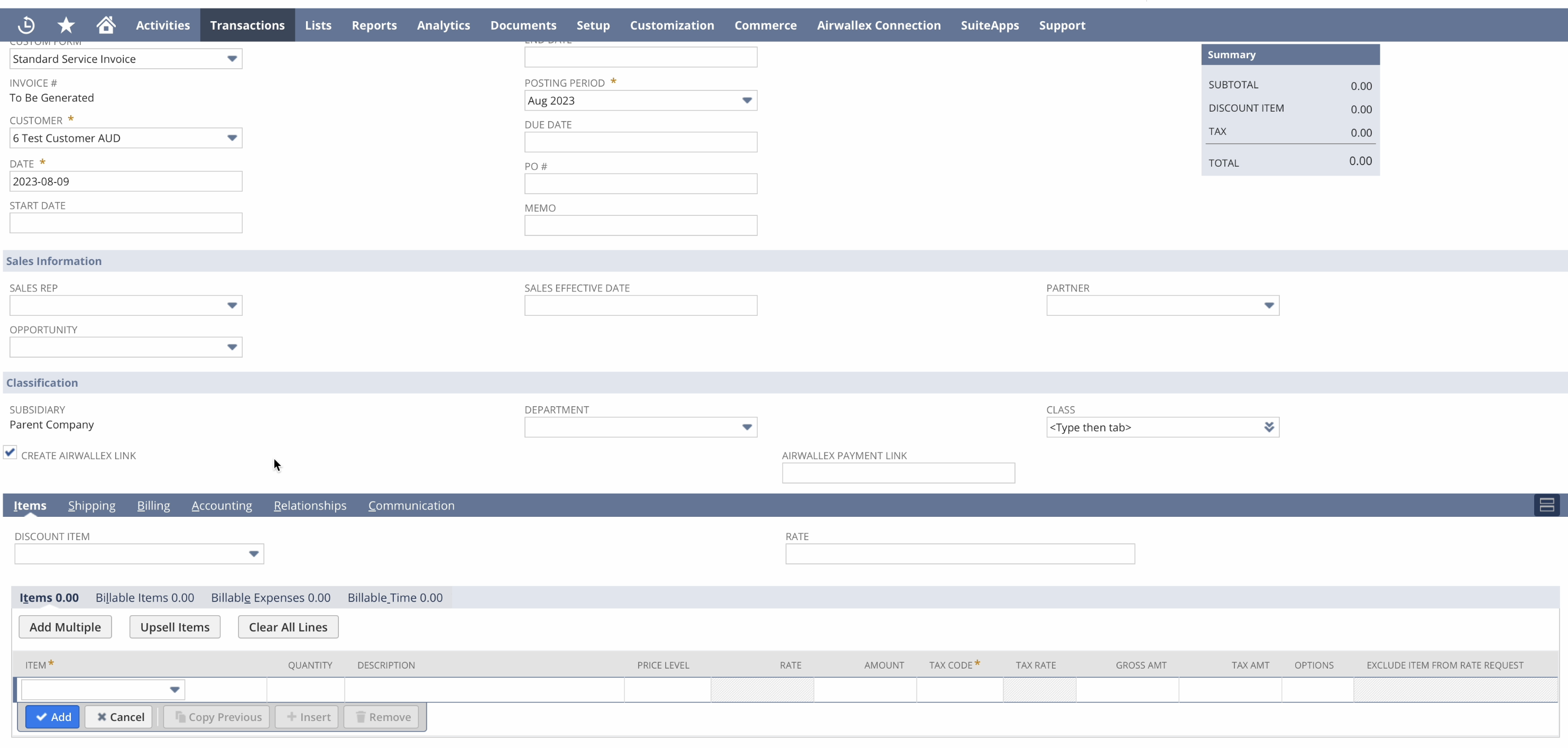Click the Transactions menu item
Viewport: 1568px width, 748px height.
click(x=247, y=25)
